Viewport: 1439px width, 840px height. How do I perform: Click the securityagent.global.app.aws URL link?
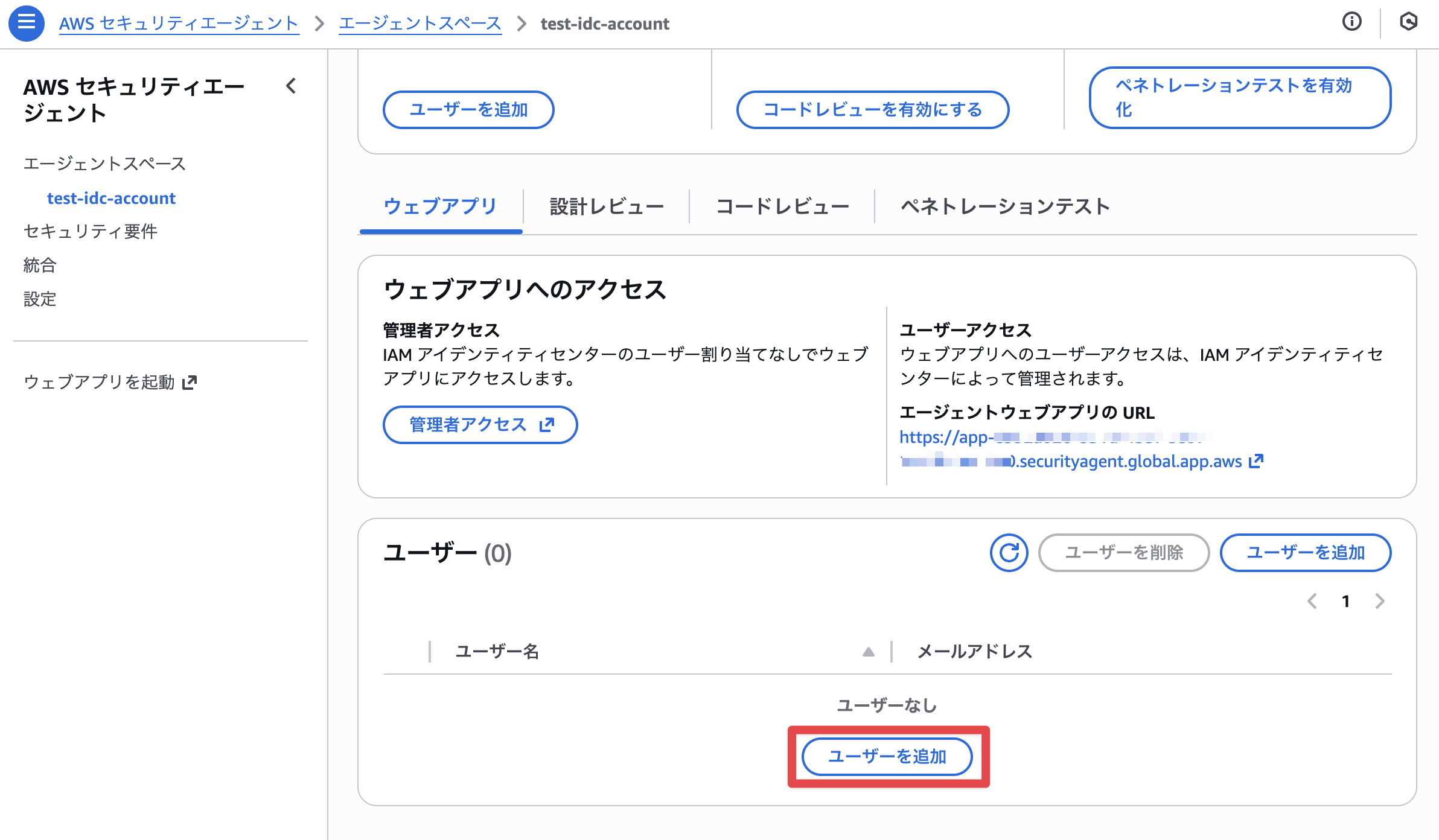[x=1129, y=462]
